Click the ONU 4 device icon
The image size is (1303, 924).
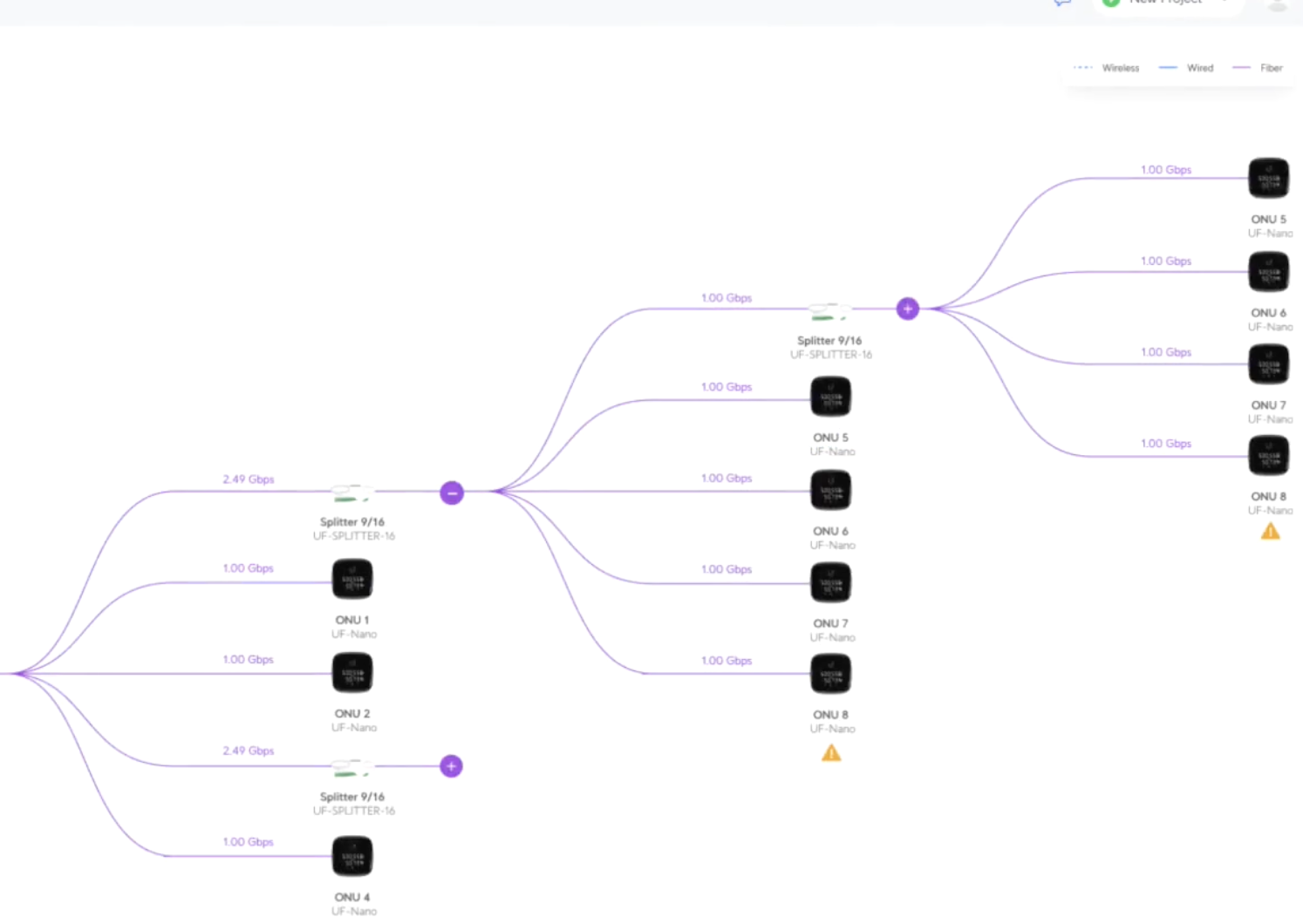click(352, 856)
